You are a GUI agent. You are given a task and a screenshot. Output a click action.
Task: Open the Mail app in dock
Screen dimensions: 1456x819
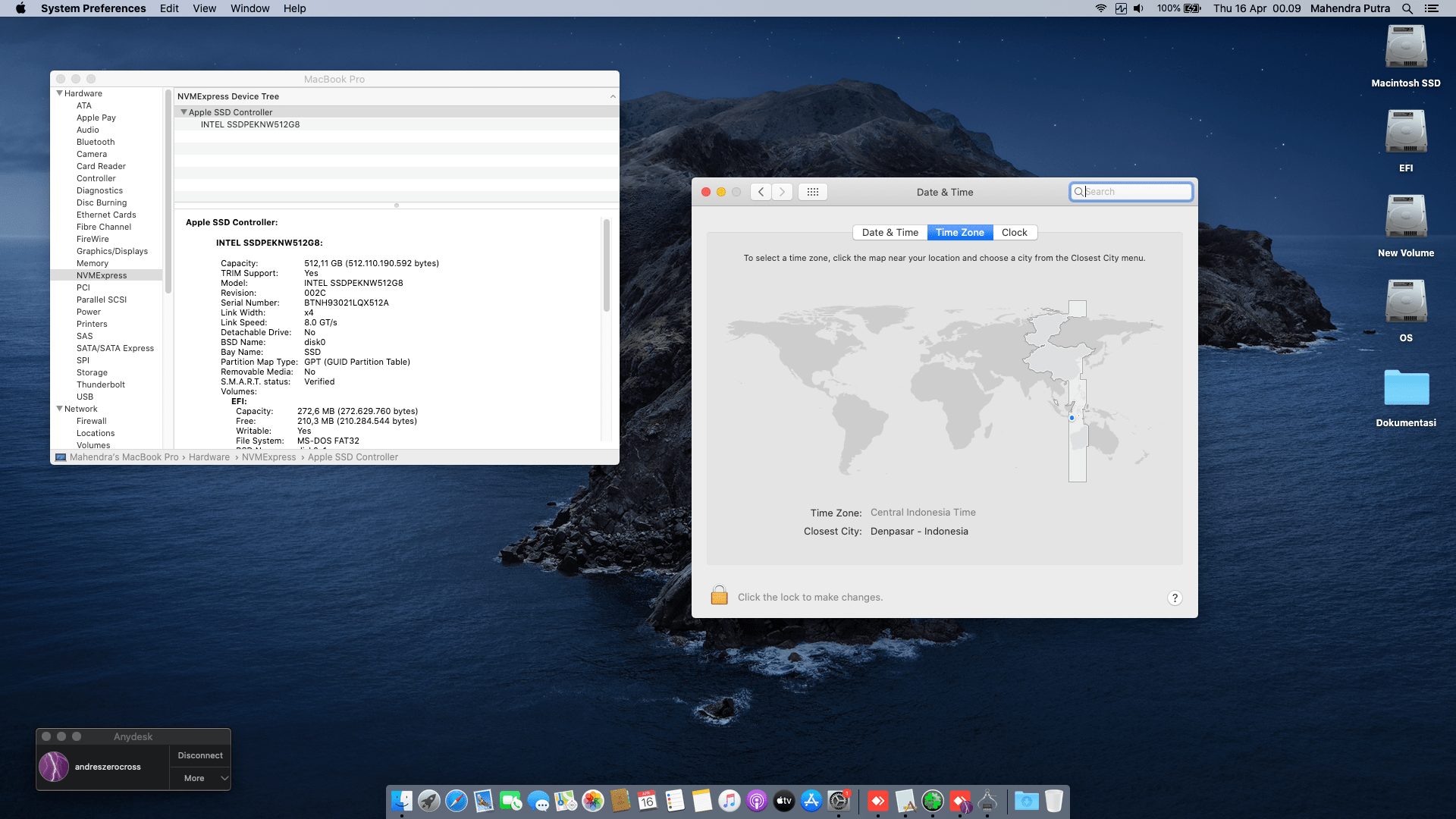(x=484, y=801)
